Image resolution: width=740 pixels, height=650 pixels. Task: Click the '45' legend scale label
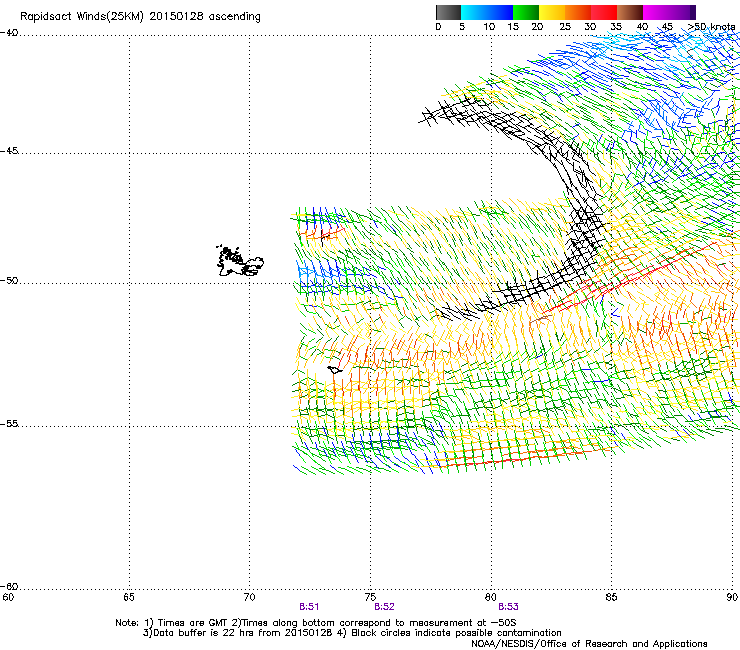pyautogui.click(x=667, y=27)
